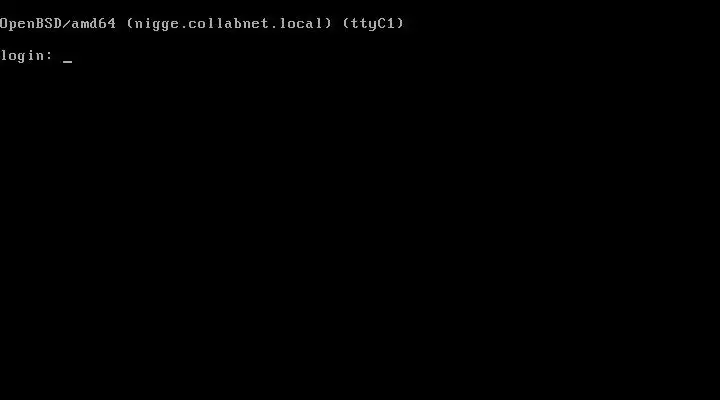Click the empty line between banner and login
The width and height of the screenshot is (720, 400).
point(360,40)
